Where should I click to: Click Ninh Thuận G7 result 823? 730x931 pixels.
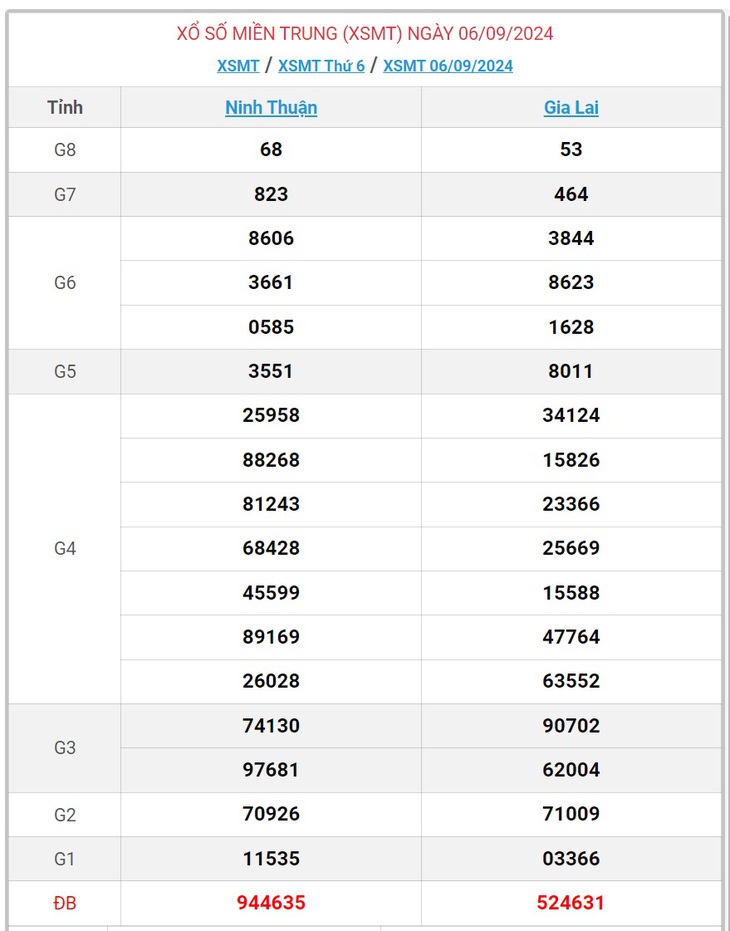pos(271,194)
